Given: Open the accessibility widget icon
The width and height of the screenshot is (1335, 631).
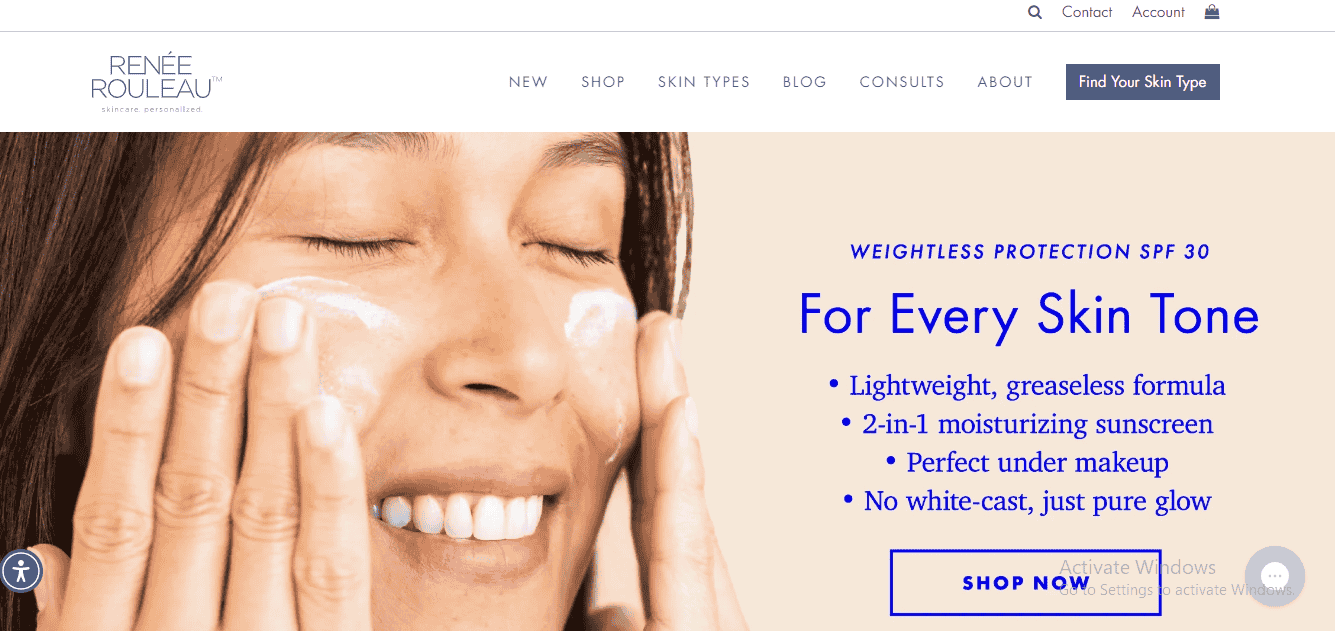Looking at the screenshot, I should tap(21, 572).
